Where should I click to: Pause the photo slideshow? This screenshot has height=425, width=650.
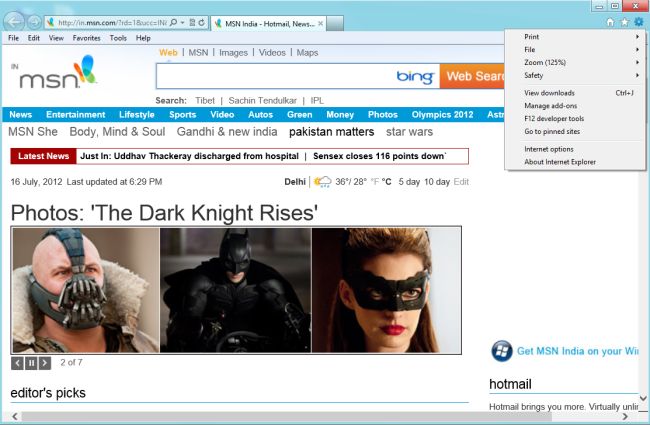31,363
